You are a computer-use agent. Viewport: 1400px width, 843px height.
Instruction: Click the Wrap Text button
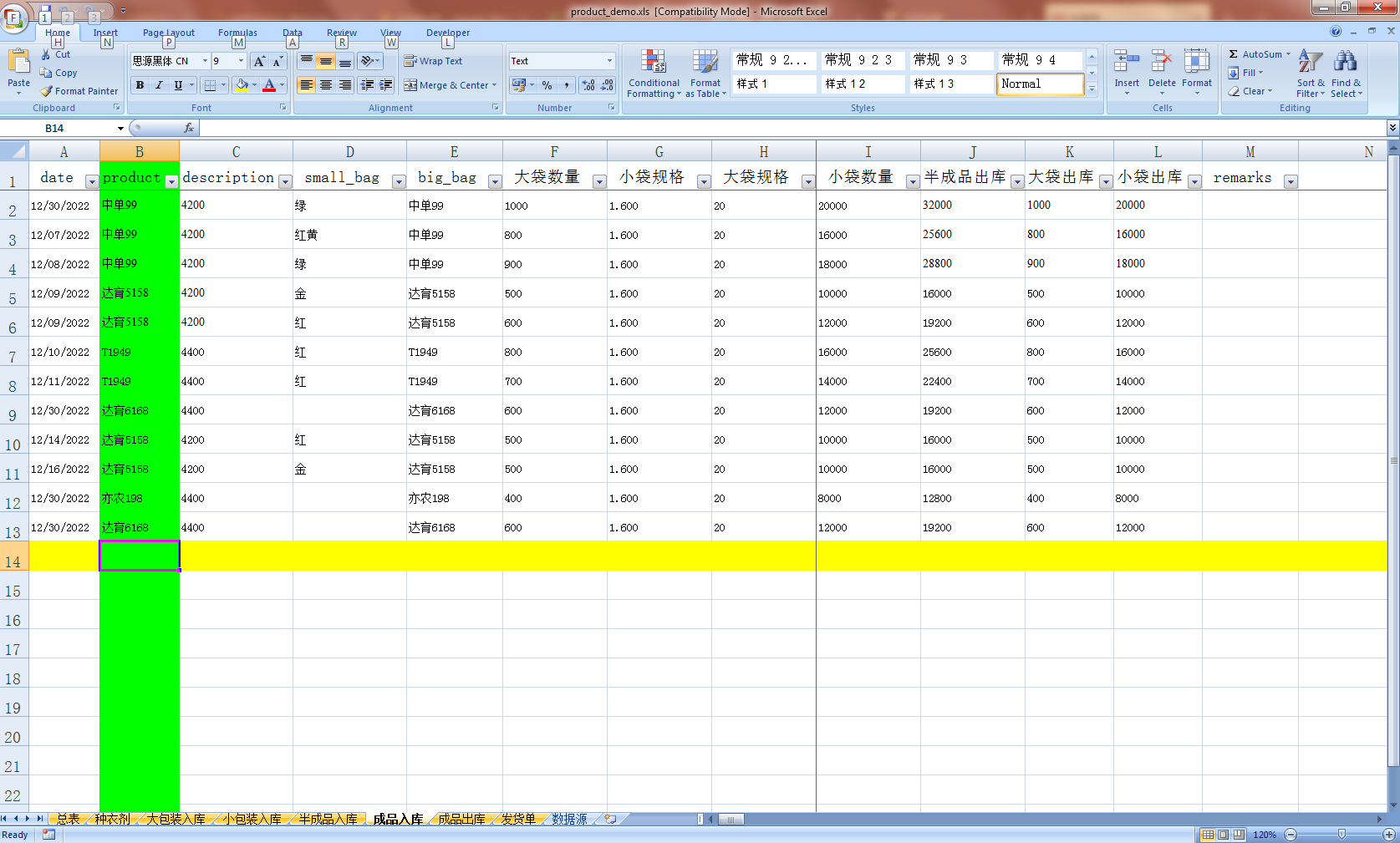coord(433,61)
